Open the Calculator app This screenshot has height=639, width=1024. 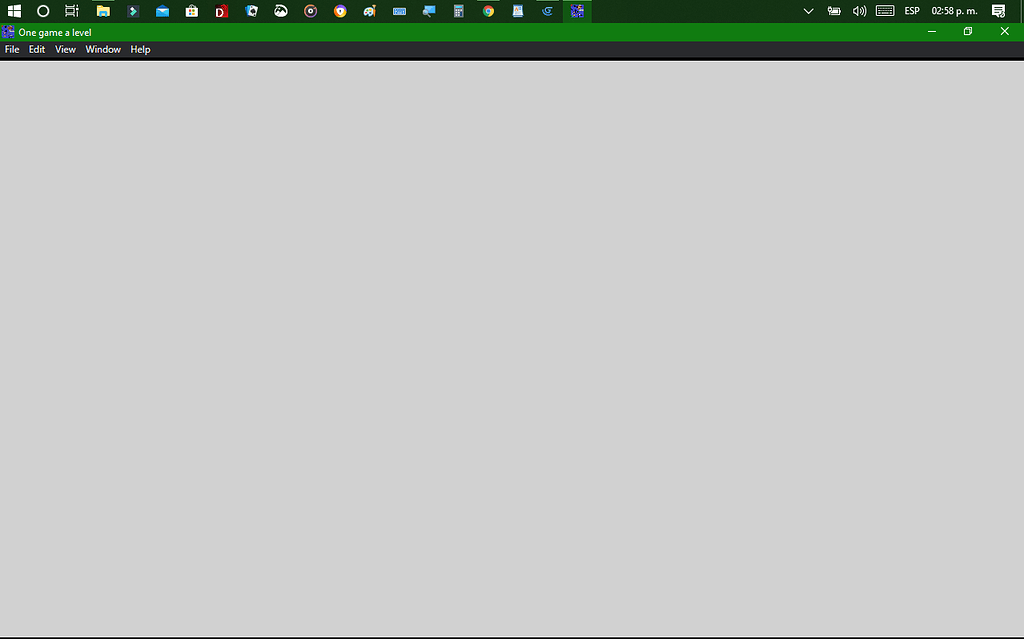(458, 11)
